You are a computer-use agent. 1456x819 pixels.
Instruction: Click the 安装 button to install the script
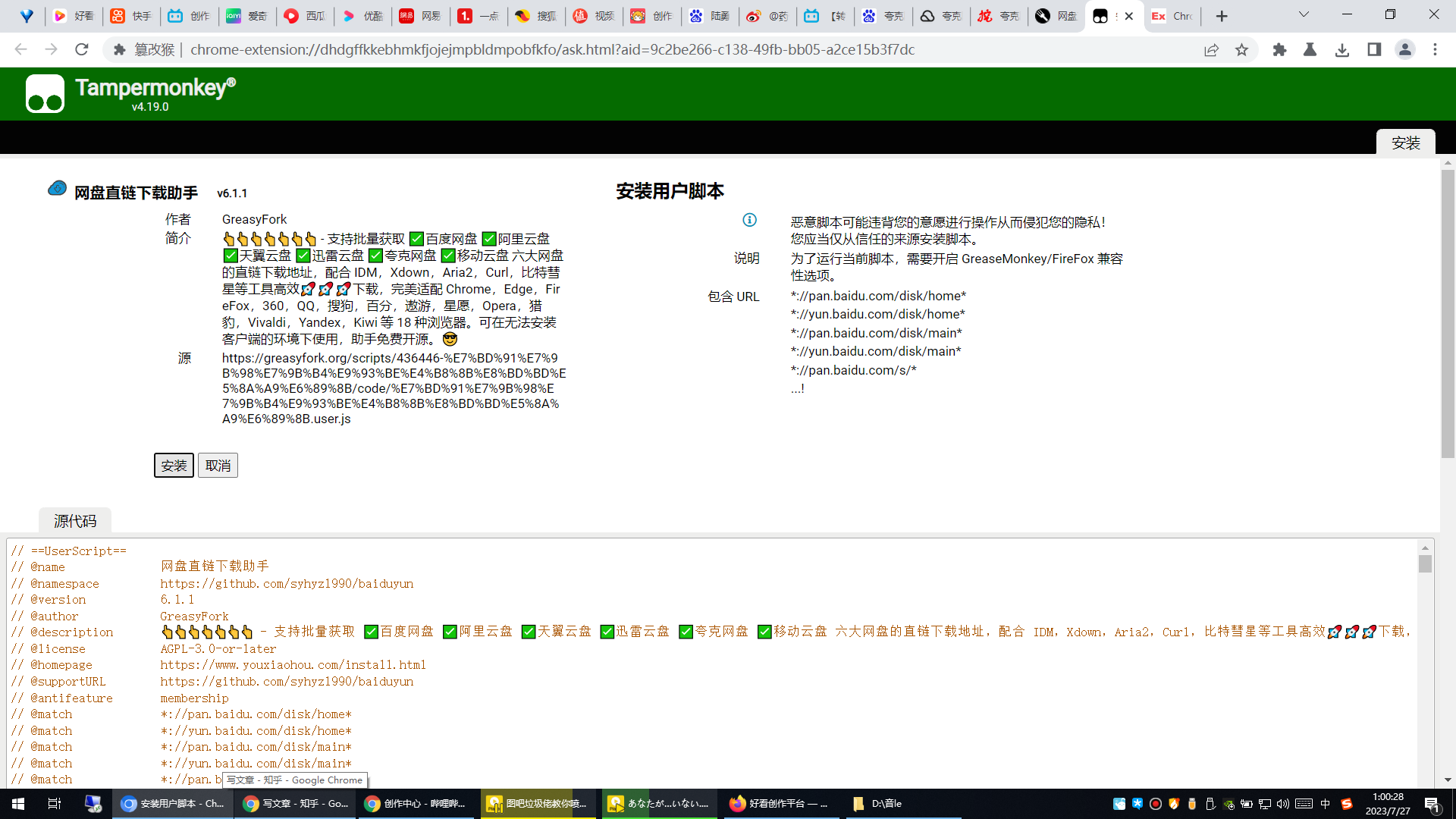[x=174, y=465]
